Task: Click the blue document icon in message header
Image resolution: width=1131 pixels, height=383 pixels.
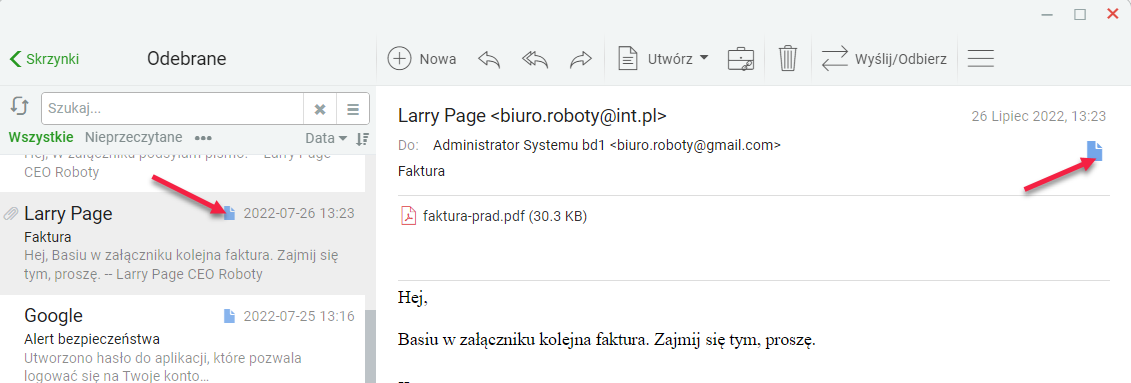Action: [x=1095, y=150]
